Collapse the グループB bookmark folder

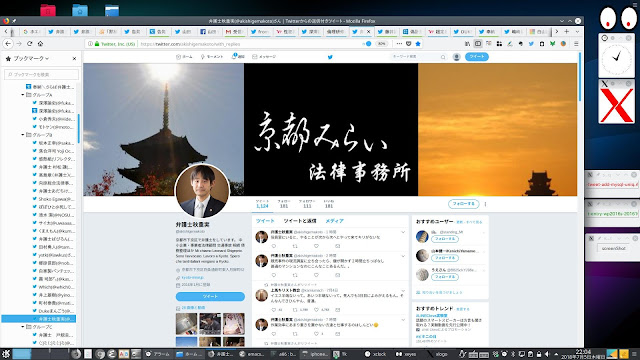click(x=23, y=135)
